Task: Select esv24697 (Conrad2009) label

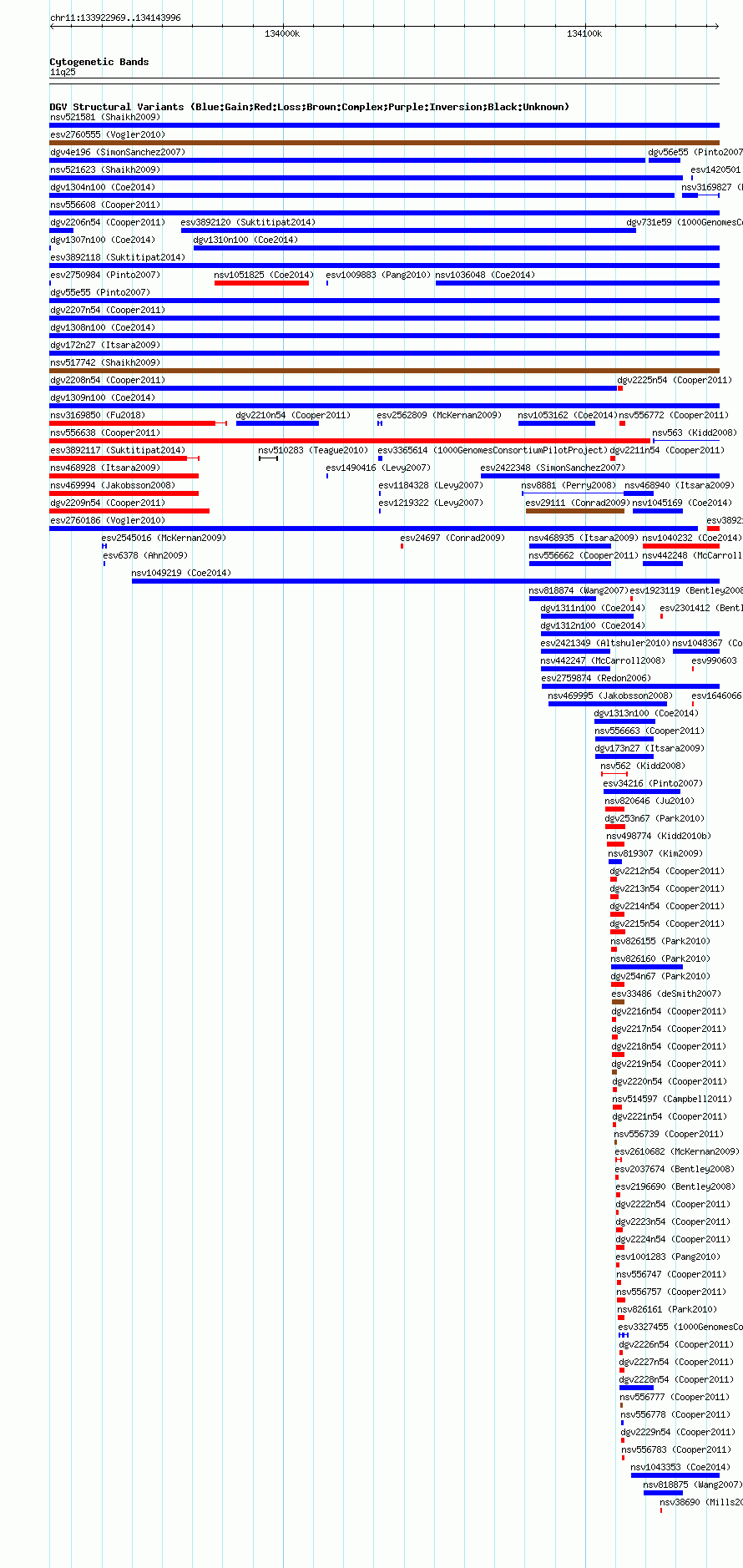Action: pos(452,539)
